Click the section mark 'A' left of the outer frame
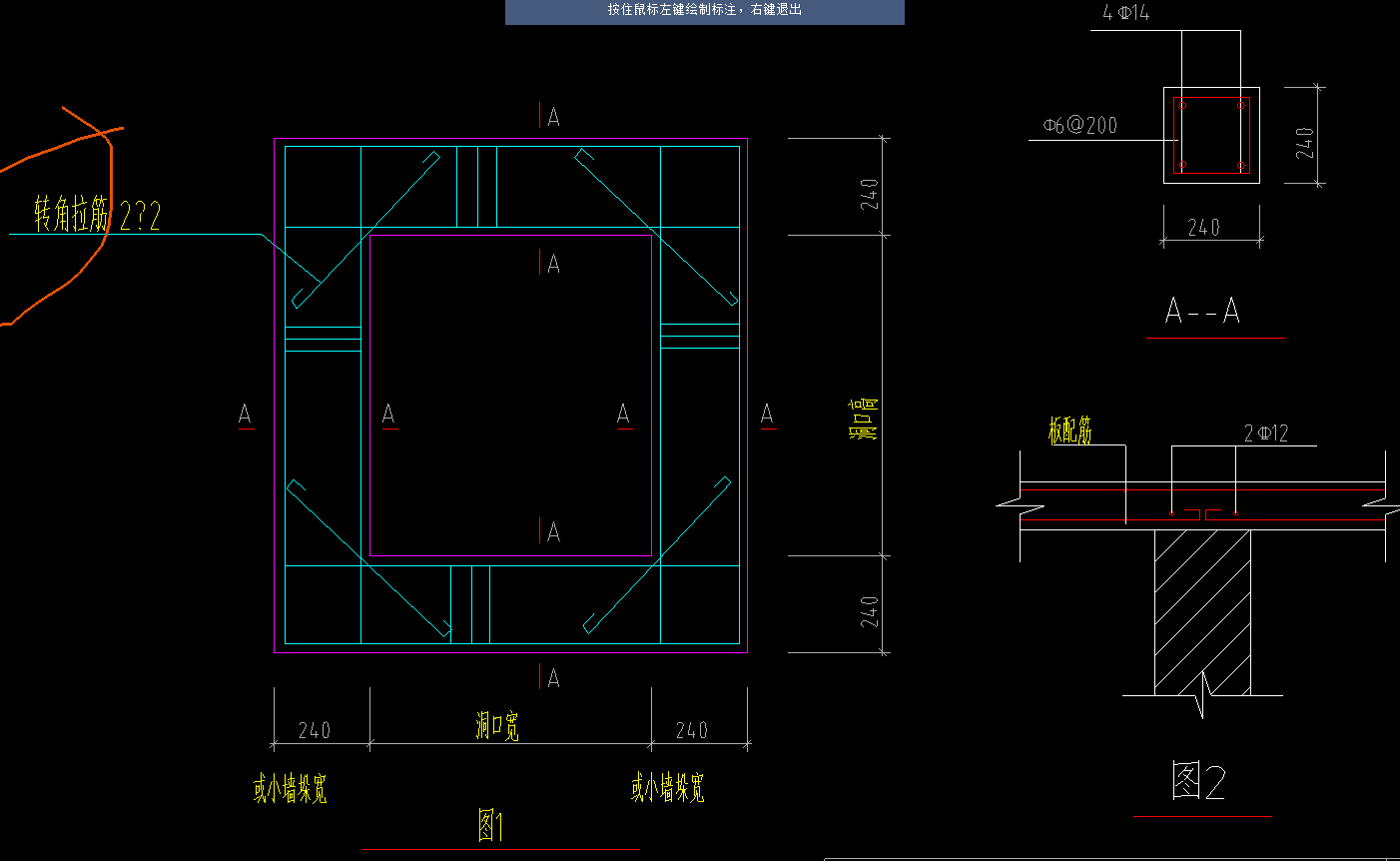1400x861 pixels. [x=246, y=414]
